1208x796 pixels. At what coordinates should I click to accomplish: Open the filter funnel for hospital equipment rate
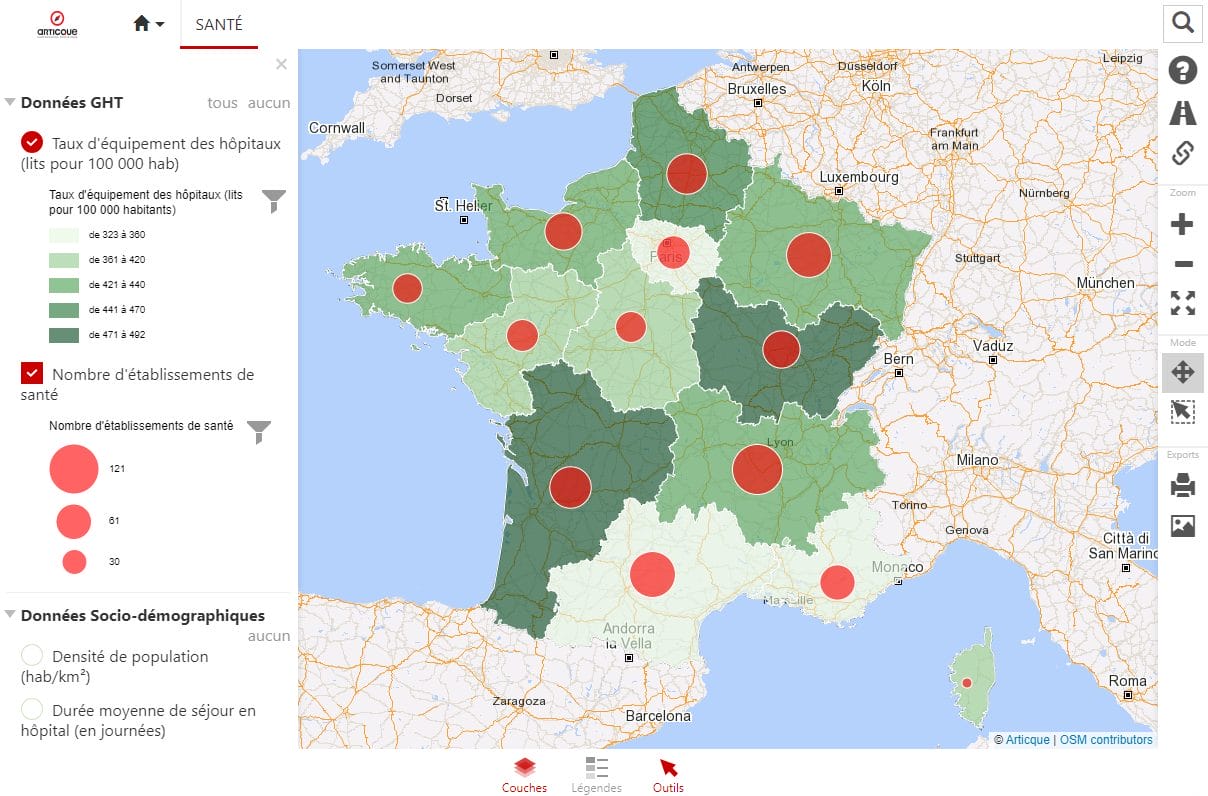(272, 200)
